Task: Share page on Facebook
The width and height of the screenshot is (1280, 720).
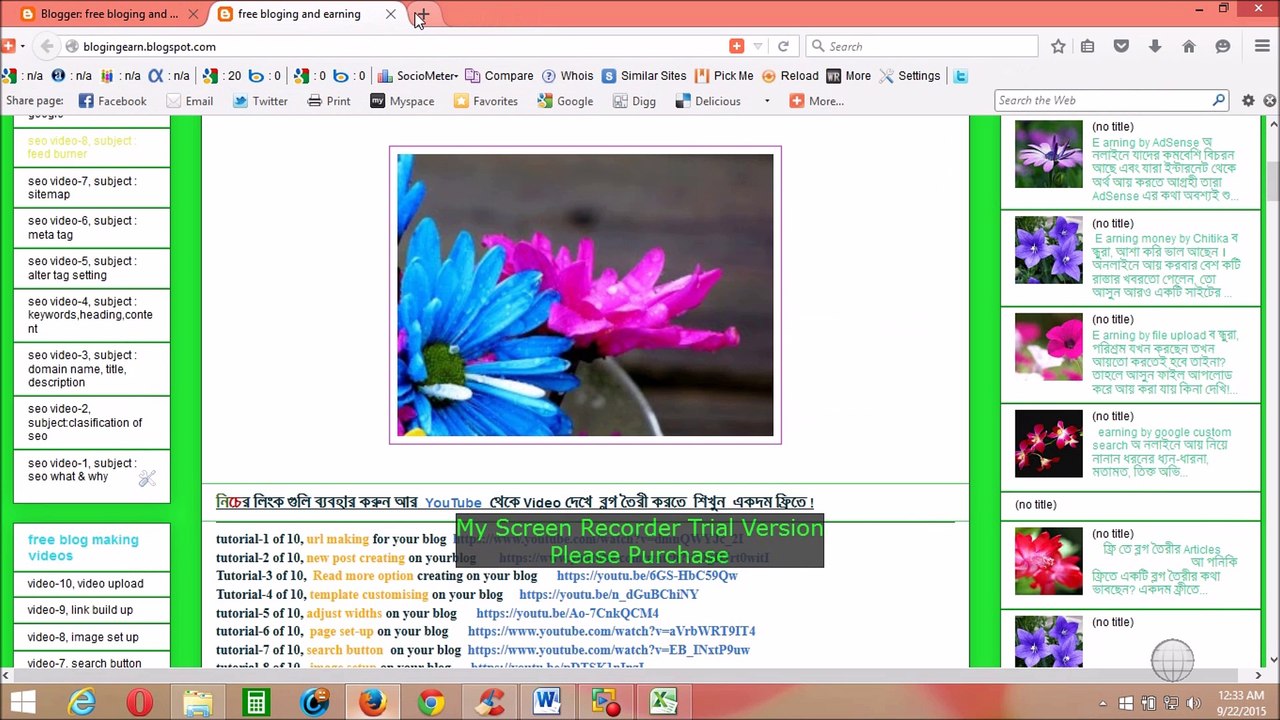Action: pos(113,101)
